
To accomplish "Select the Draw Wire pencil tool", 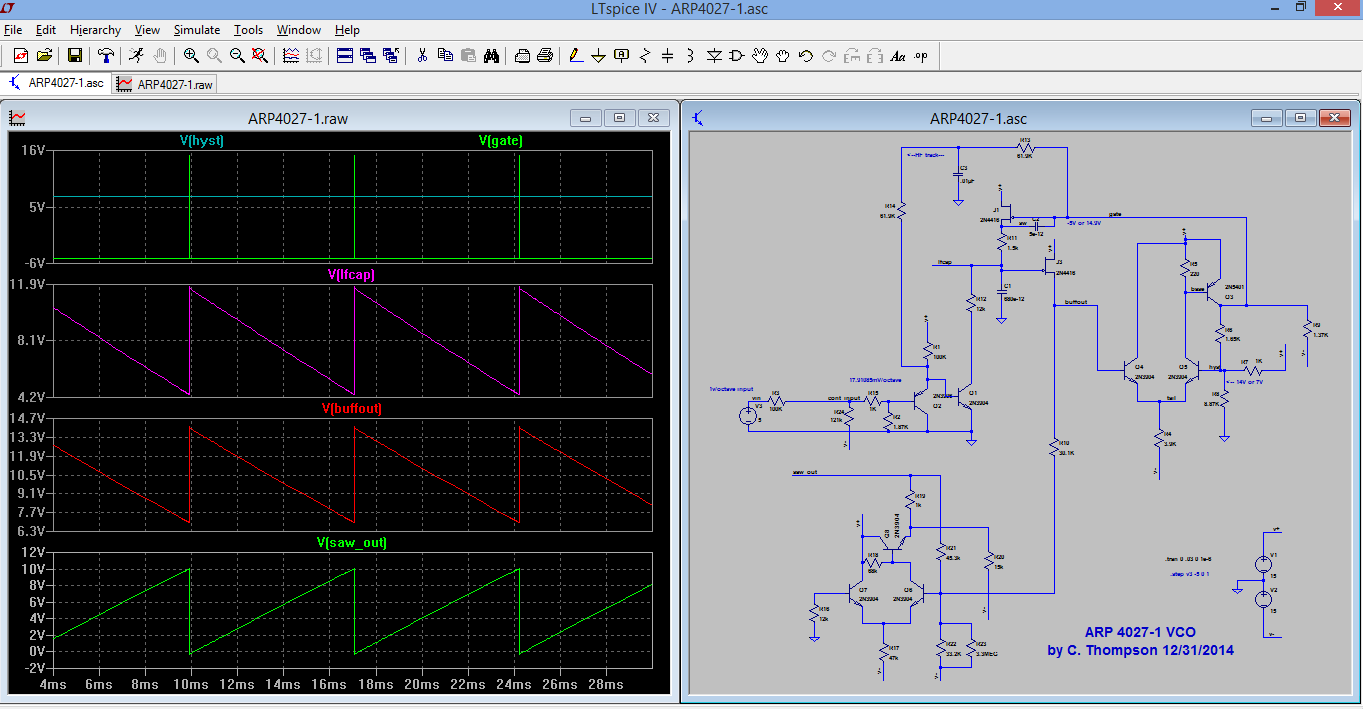I will coord(575,56).
